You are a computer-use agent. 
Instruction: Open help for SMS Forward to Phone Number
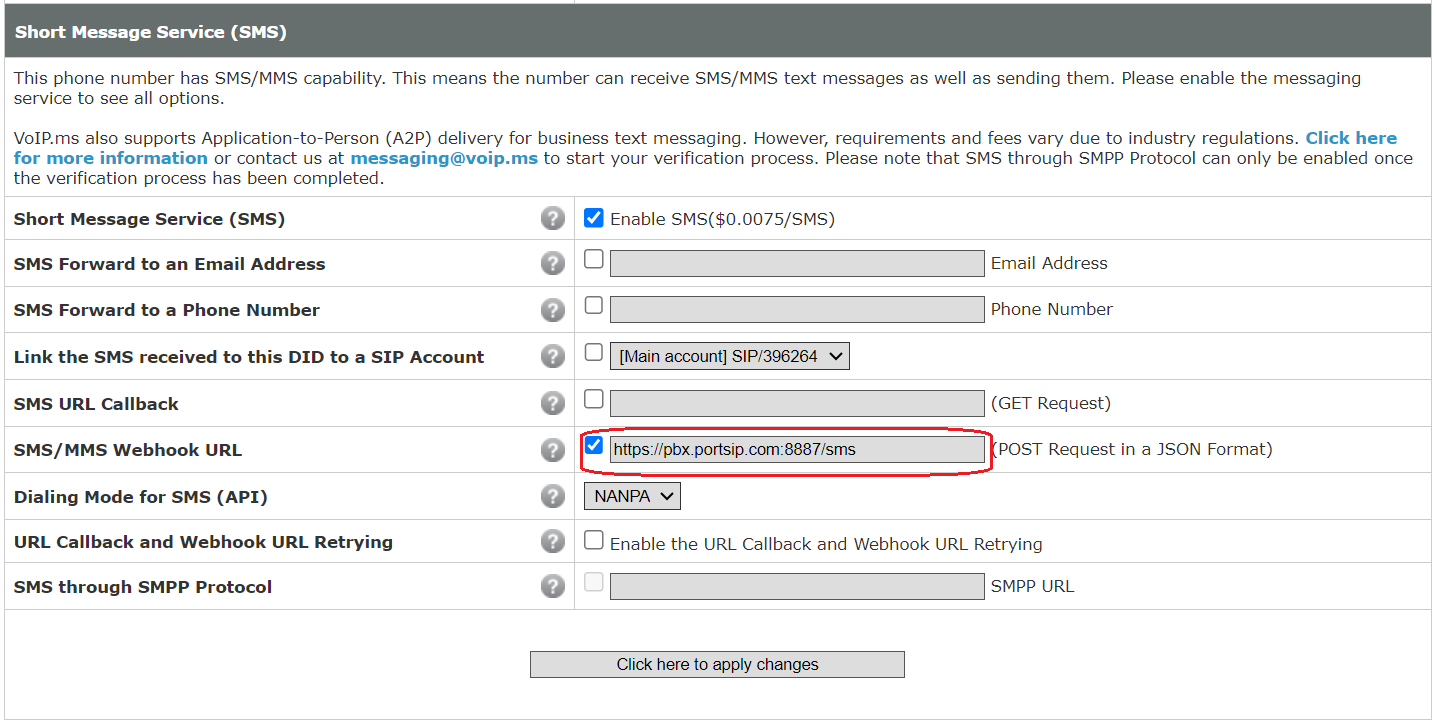click(x=552, y=310)
